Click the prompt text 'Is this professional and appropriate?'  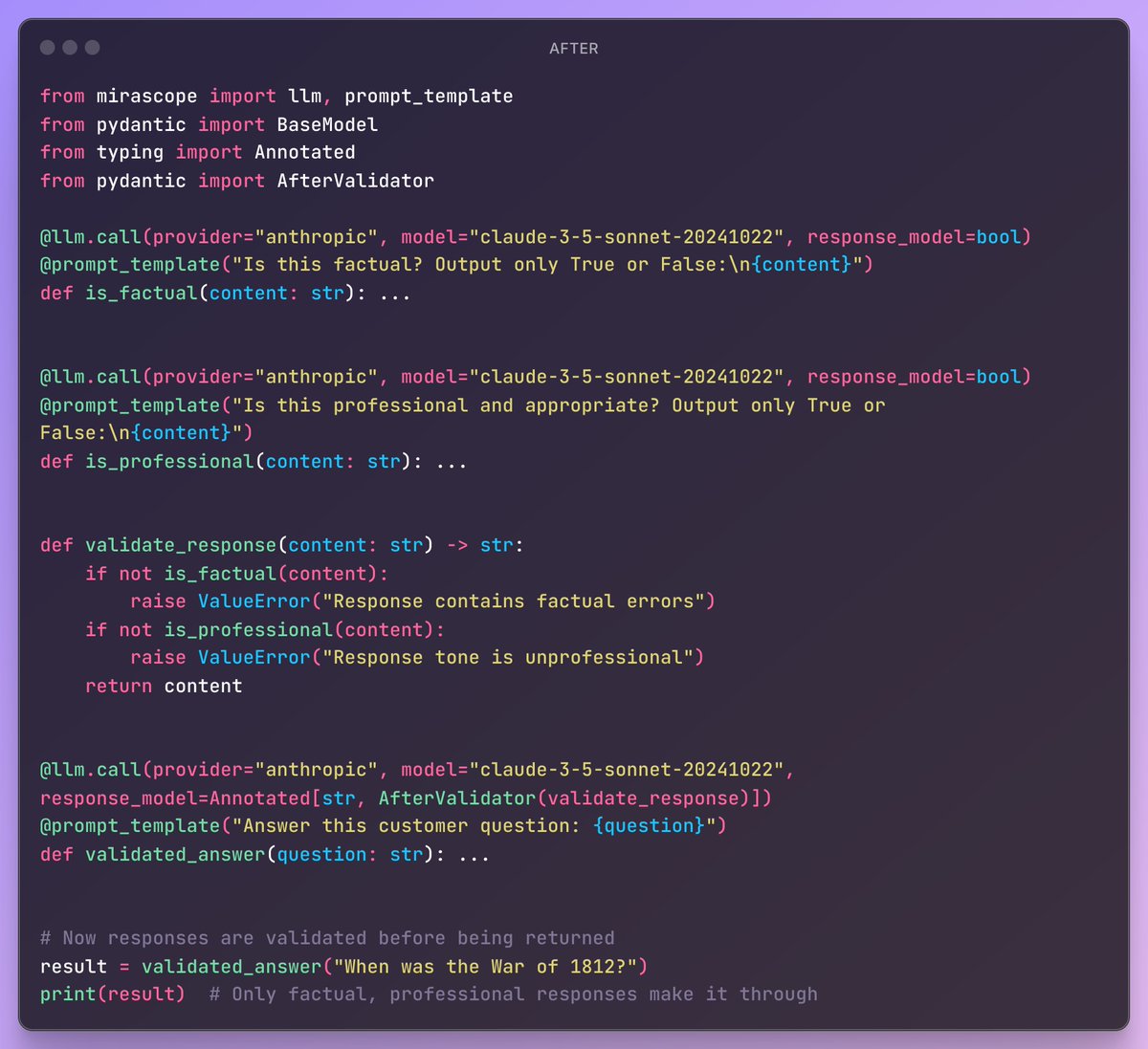(452, 405)
